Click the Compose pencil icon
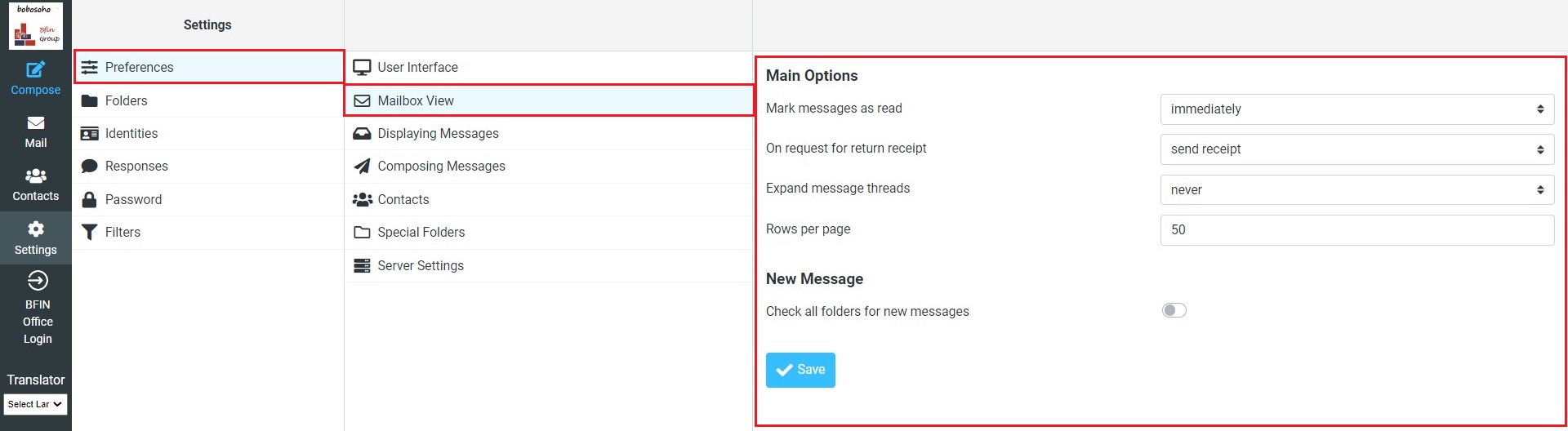This screenshot has width=1568, height=431. [35, 70]
